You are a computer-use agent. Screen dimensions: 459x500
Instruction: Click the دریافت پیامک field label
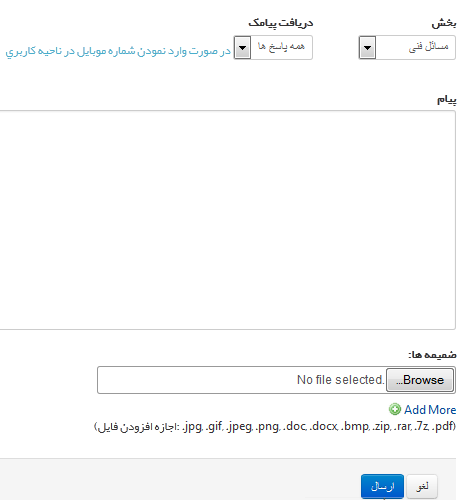point(281,23)
